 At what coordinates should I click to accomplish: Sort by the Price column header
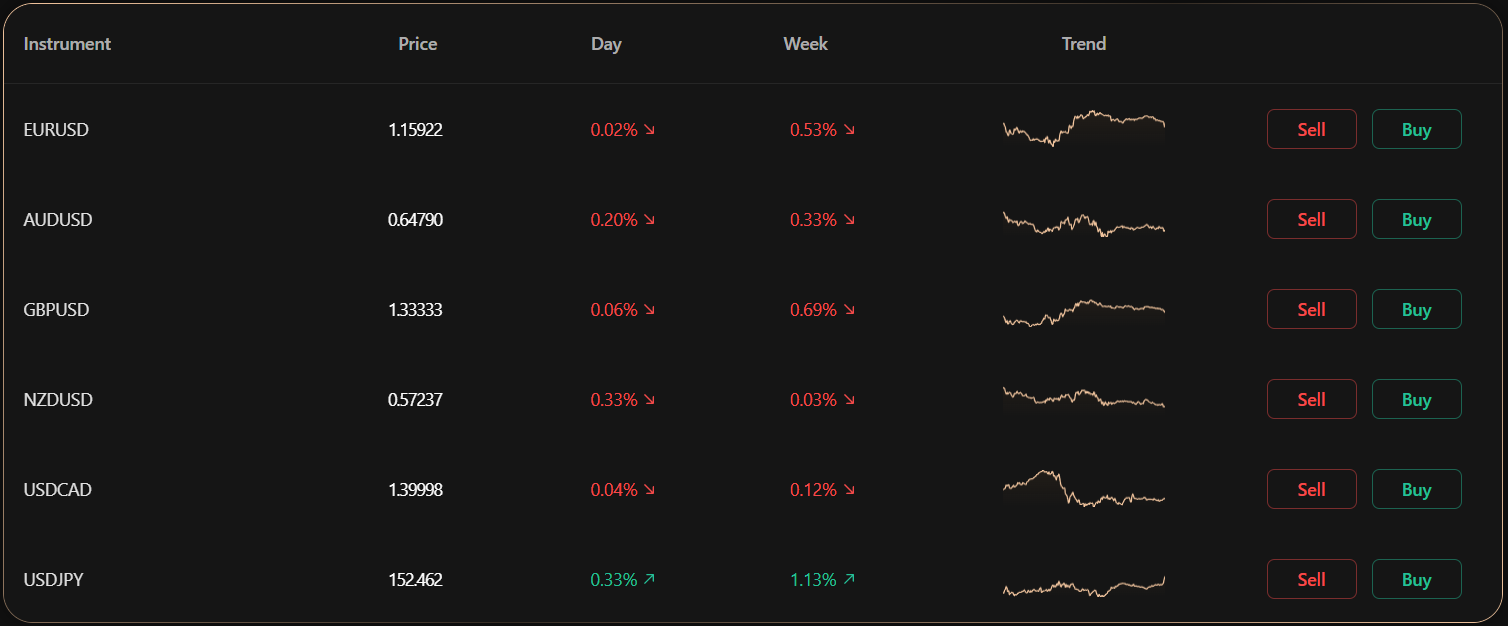click(x=417, y=44)
